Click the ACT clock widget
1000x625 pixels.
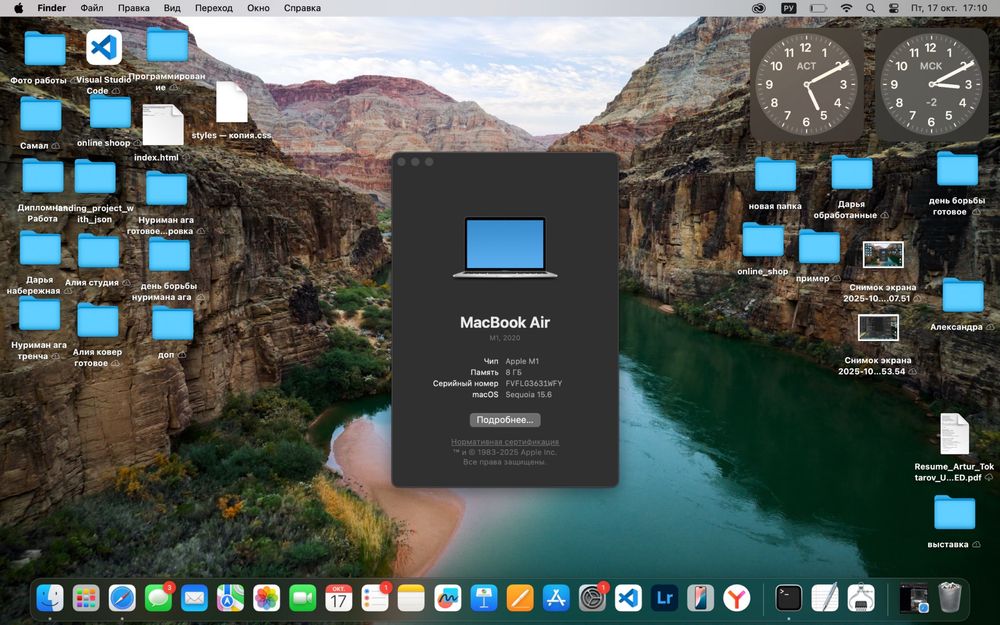pyautogui.click(x=807, y=84)
